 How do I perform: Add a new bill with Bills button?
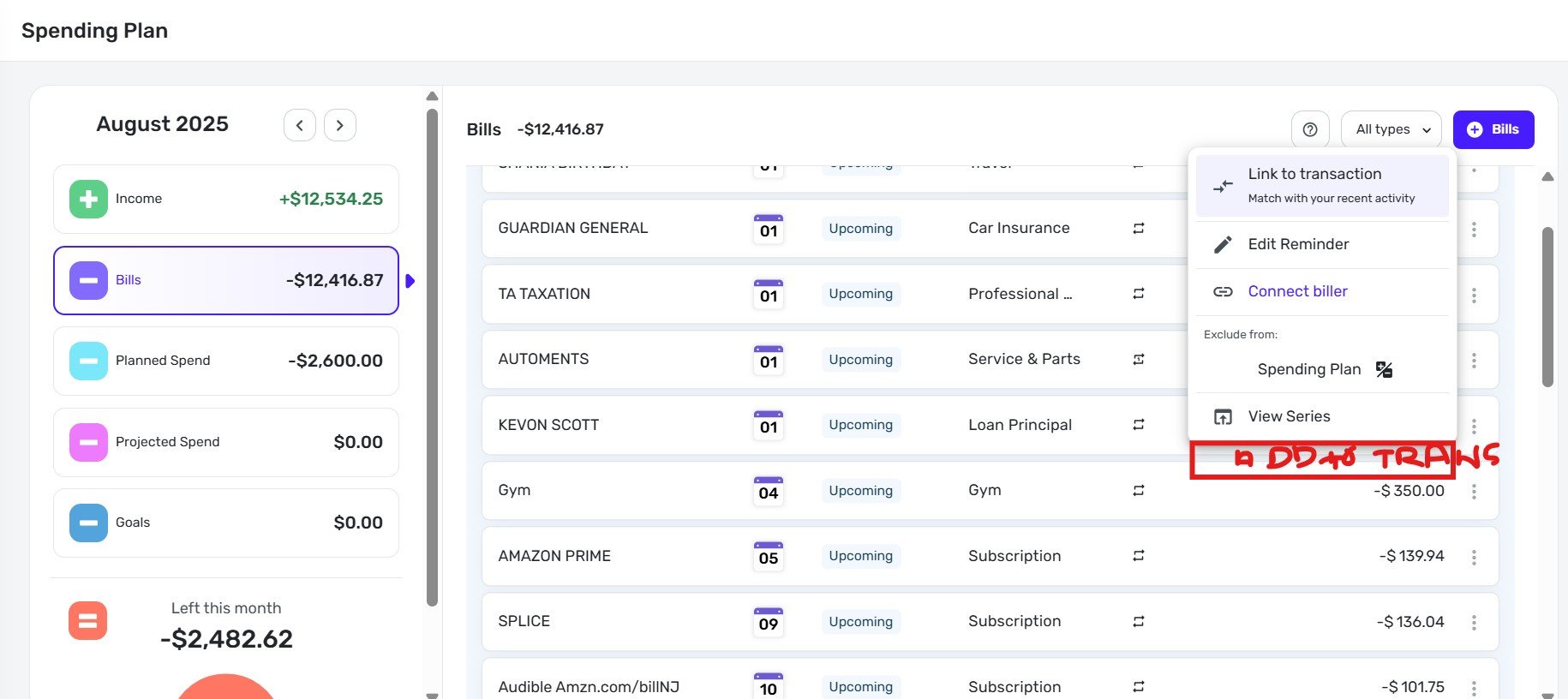(1493, 129)
